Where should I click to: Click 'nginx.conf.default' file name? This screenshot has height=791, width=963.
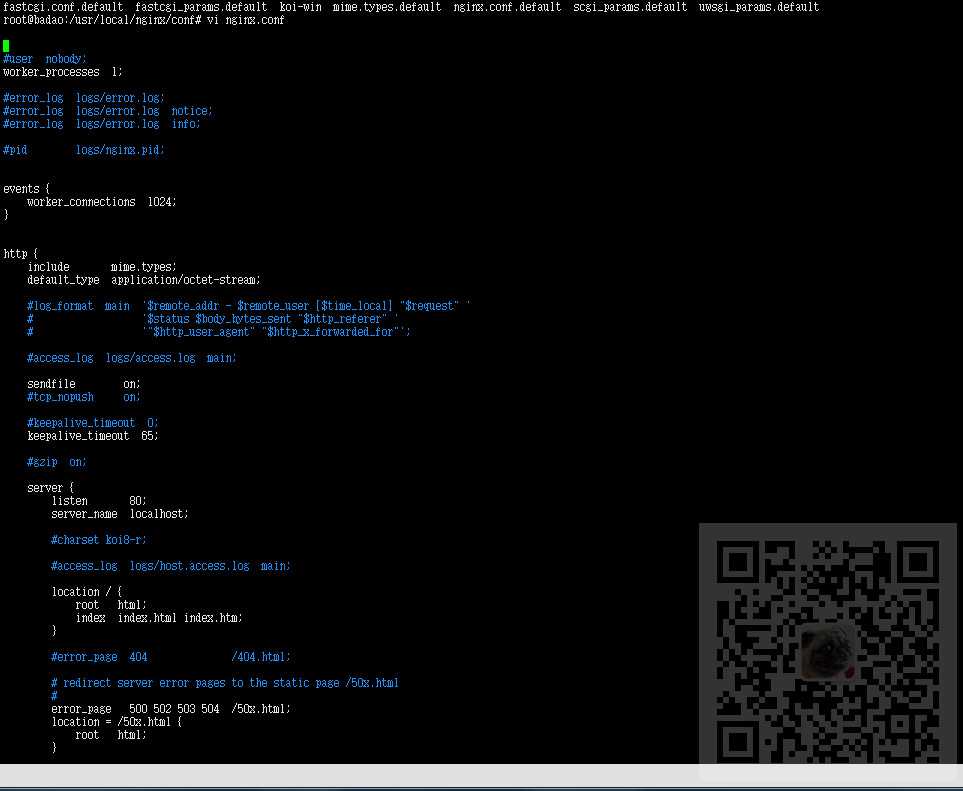point(507,7)
